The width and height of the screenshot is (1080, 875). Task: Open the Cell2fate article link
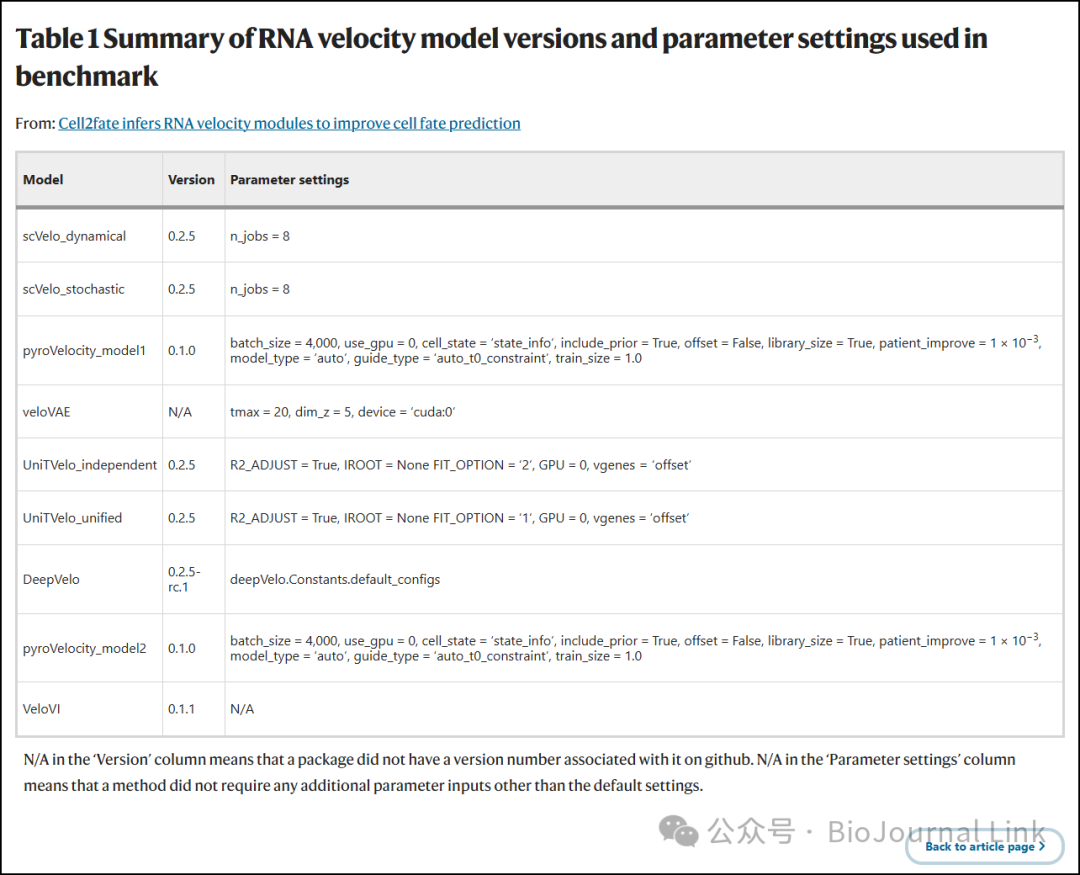click(x=289, y=124)
